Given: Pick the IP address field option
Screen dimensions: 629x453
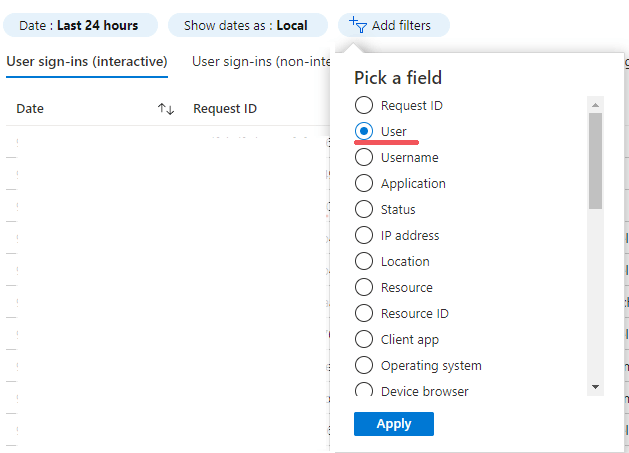Looking at the screenshot, I should [364, 235].
